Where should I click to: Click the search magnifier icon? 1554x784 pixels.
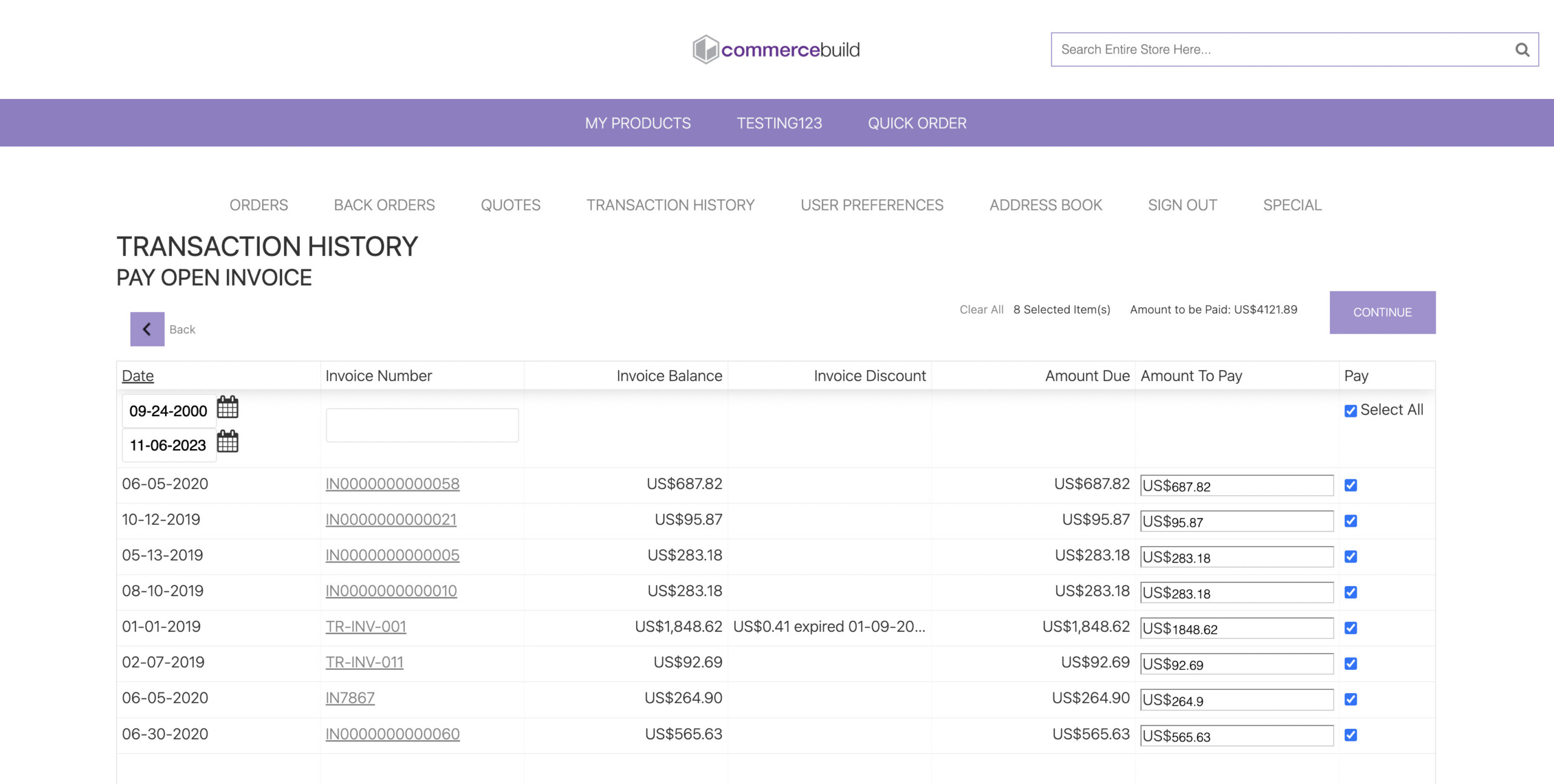(1522, 50)
